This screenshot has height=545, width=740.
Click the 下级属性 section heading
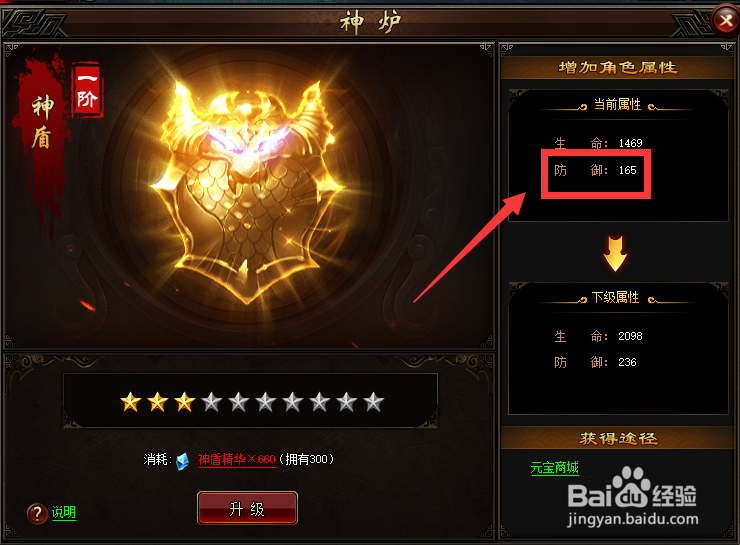(x=615, y=297)
